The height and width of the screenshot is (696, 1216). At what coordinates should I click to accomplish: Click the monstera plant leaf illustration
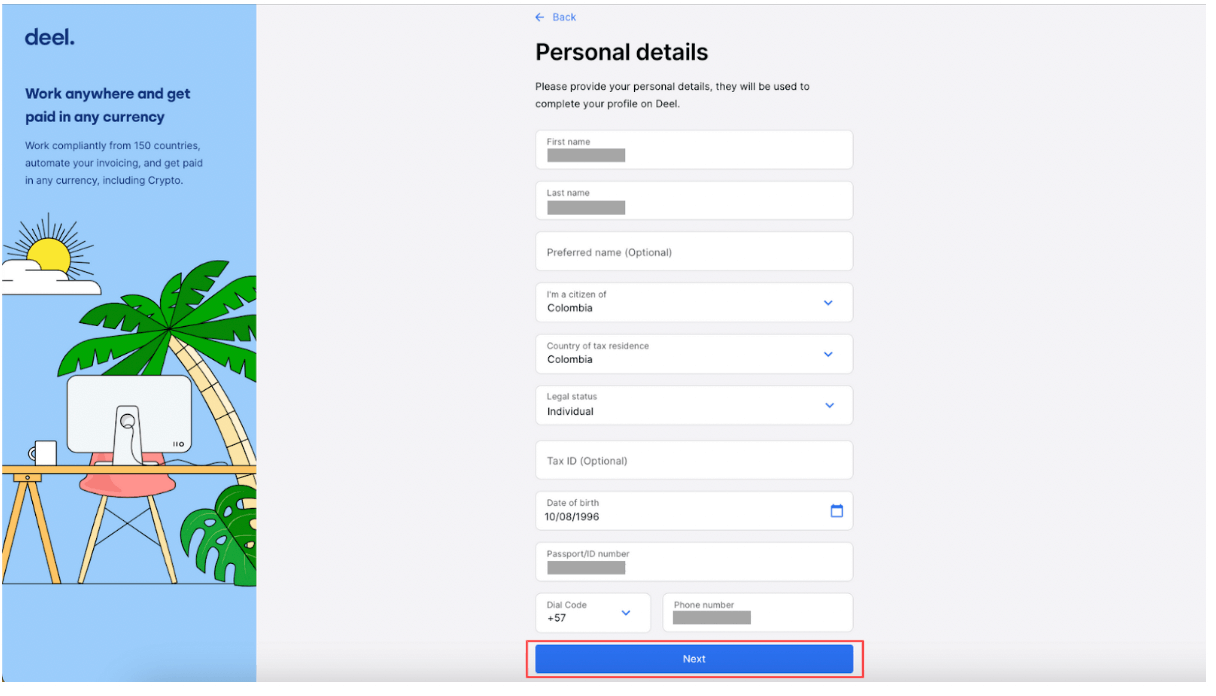point(225,540)
